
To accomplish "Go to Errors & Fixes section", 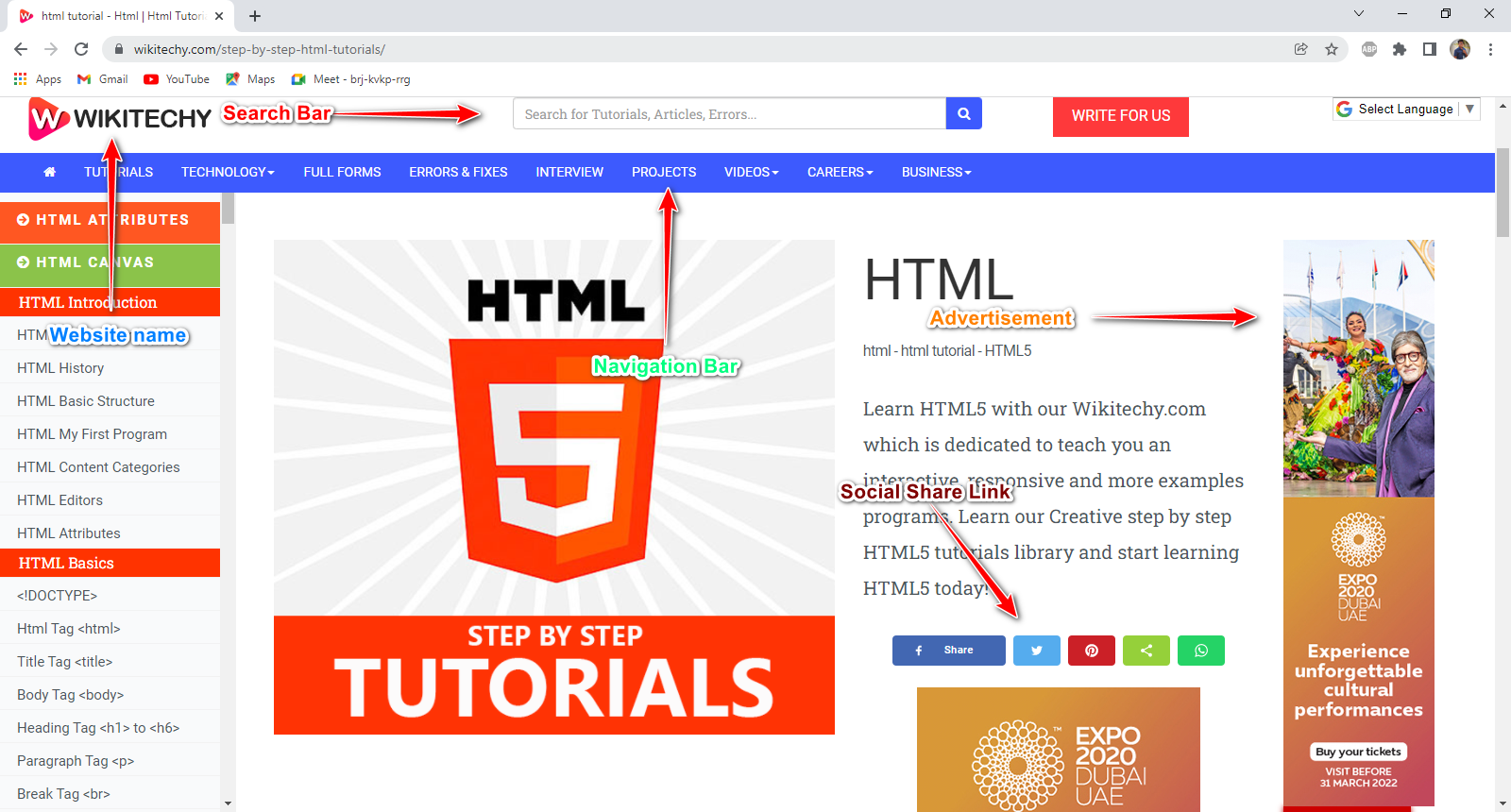I will click(x=458, y=172).
